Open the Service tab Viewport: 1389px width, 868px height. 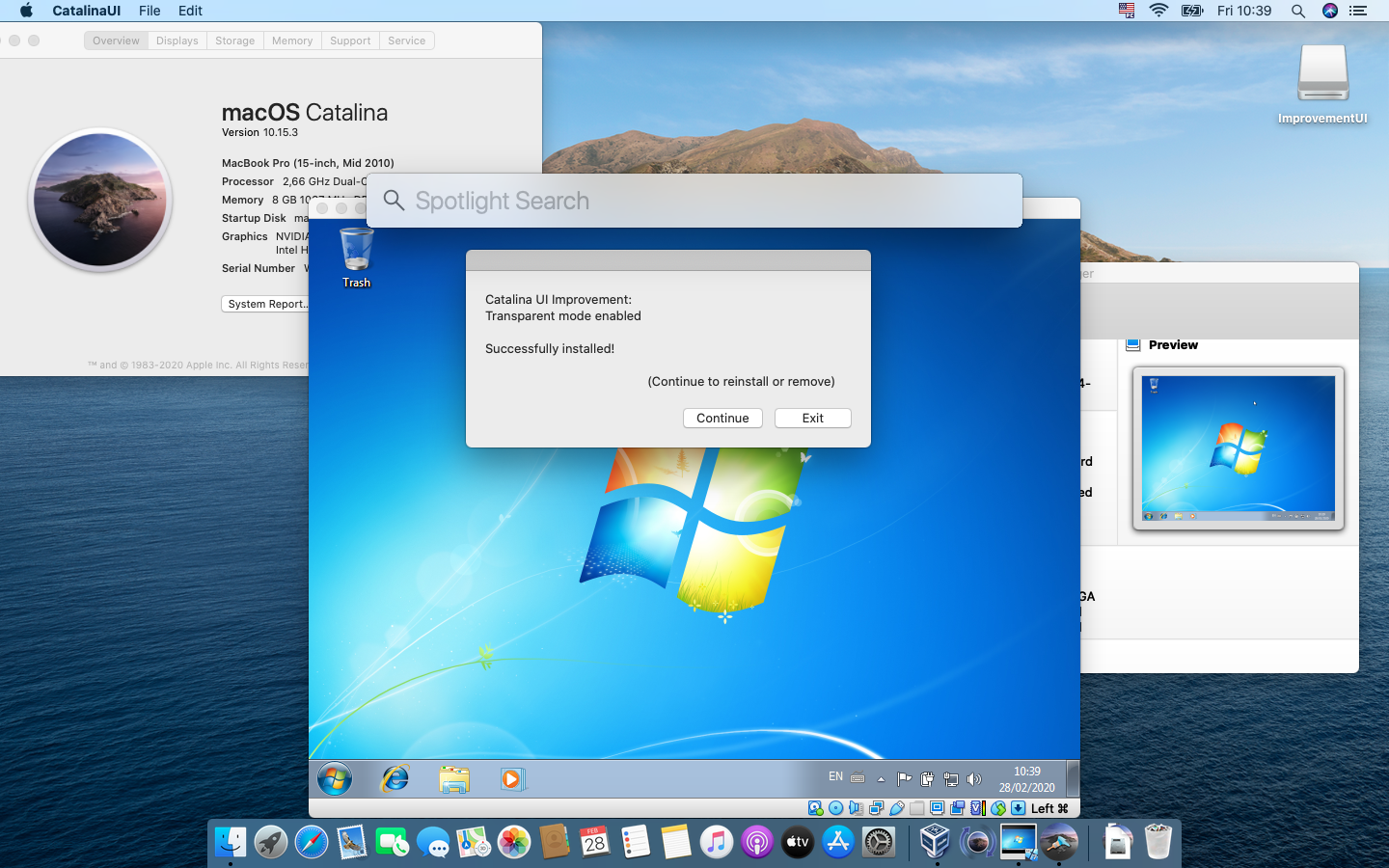(x=407, y=41)
